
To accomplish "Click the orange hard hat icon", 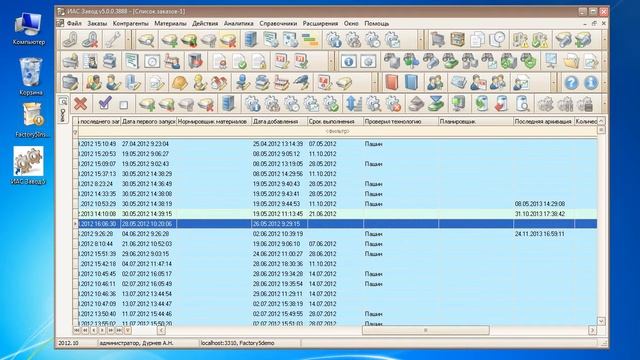I will (x=179, y=82).
